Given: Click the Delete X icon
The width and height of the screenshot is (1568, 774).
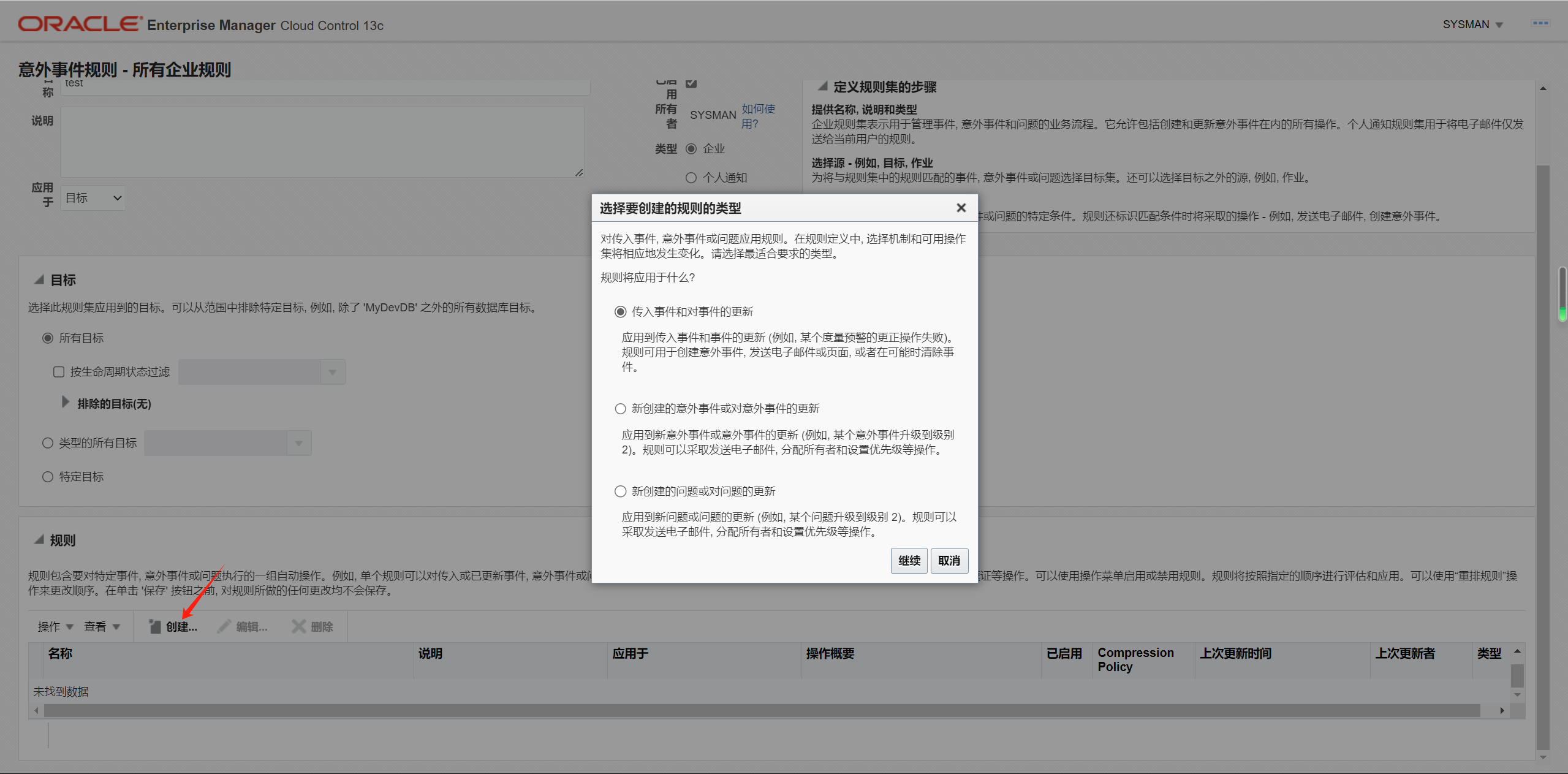Looking at the screenshot, I should pyautogui.click(x=298, y=626).
